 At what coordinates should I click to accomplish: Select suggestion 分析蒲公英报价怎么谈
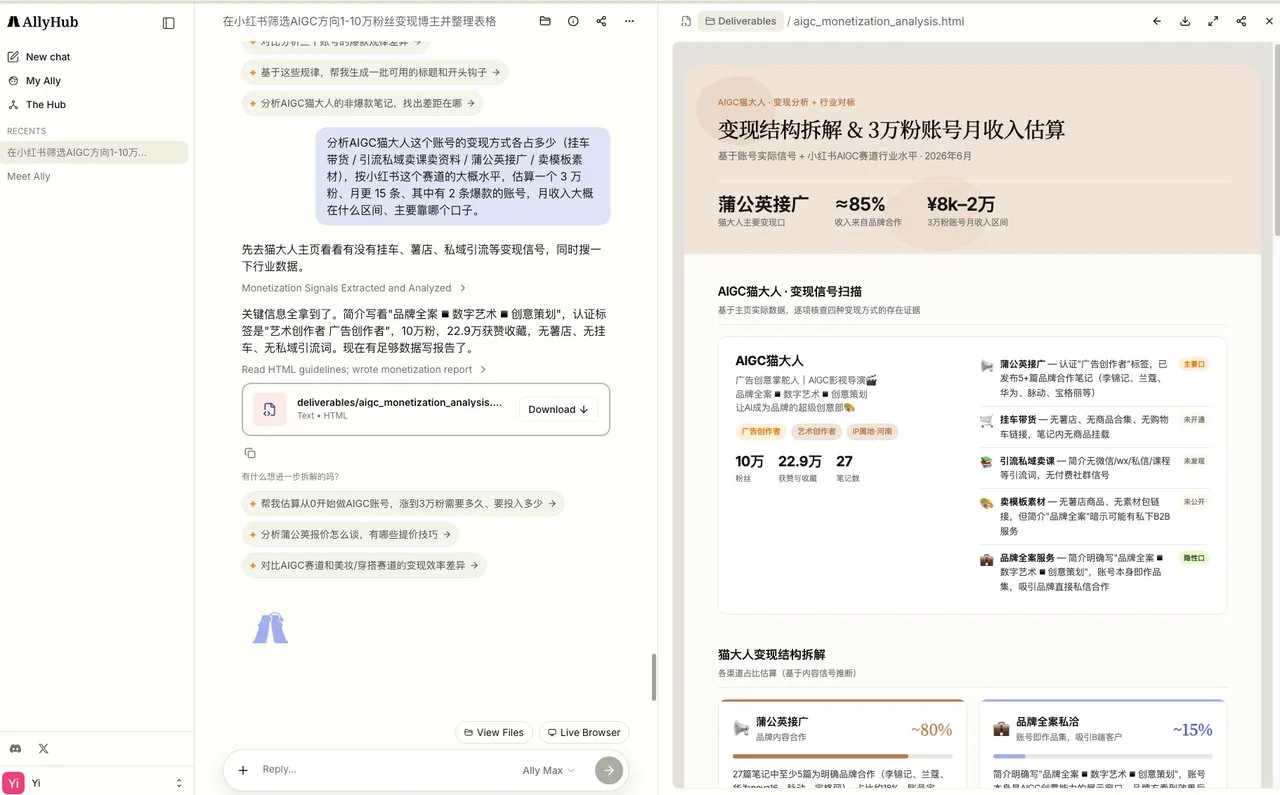point(350,534)
